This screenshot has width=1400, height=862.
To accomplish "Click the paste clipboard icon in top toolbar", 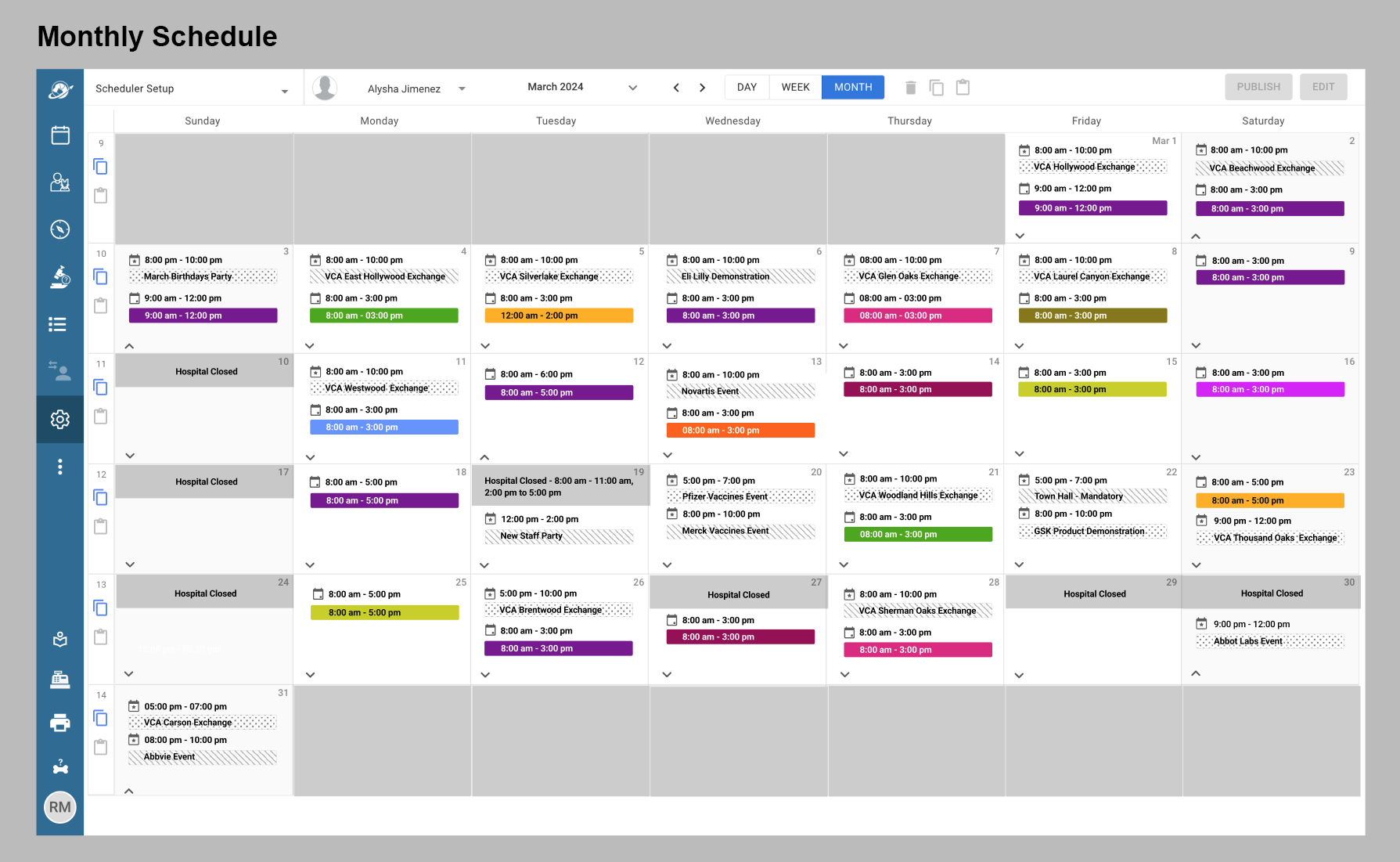I will click(x=963, y=88).
